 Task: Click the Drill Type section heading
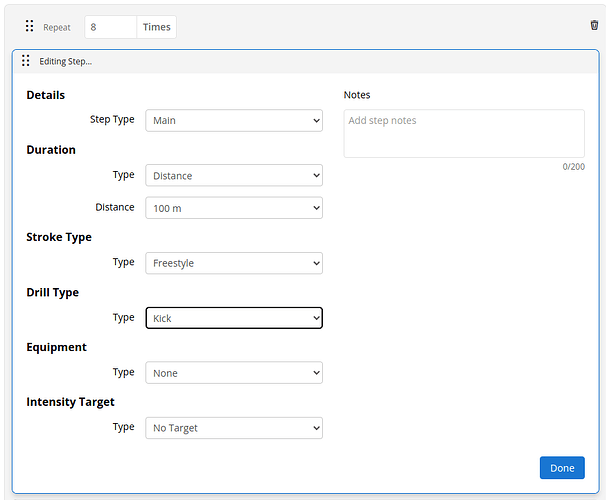pyautogui.click(x=53, y=293)
